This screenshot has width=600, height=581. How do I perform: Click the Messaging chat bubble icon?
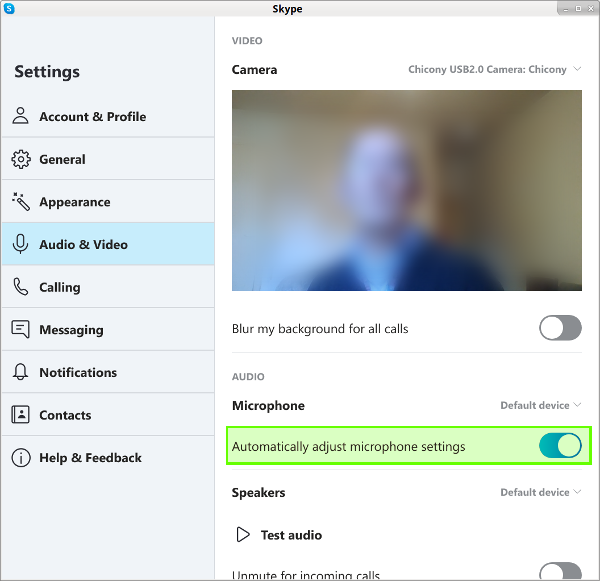click(20, 329)
